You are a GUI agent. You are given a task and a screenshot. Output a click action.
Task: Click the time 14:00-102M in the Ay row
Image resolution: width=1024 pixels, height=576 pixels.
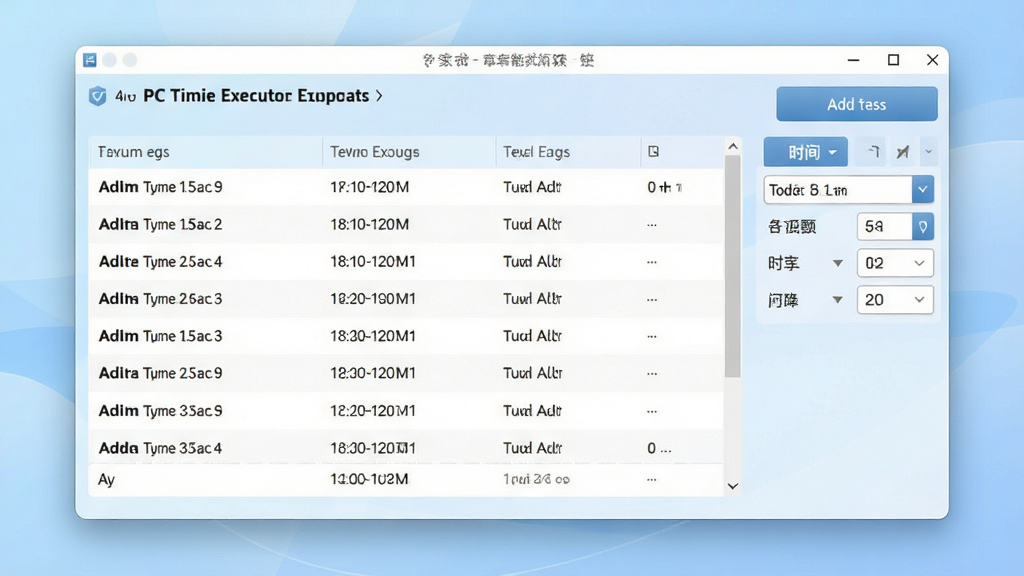pos(369,479)
